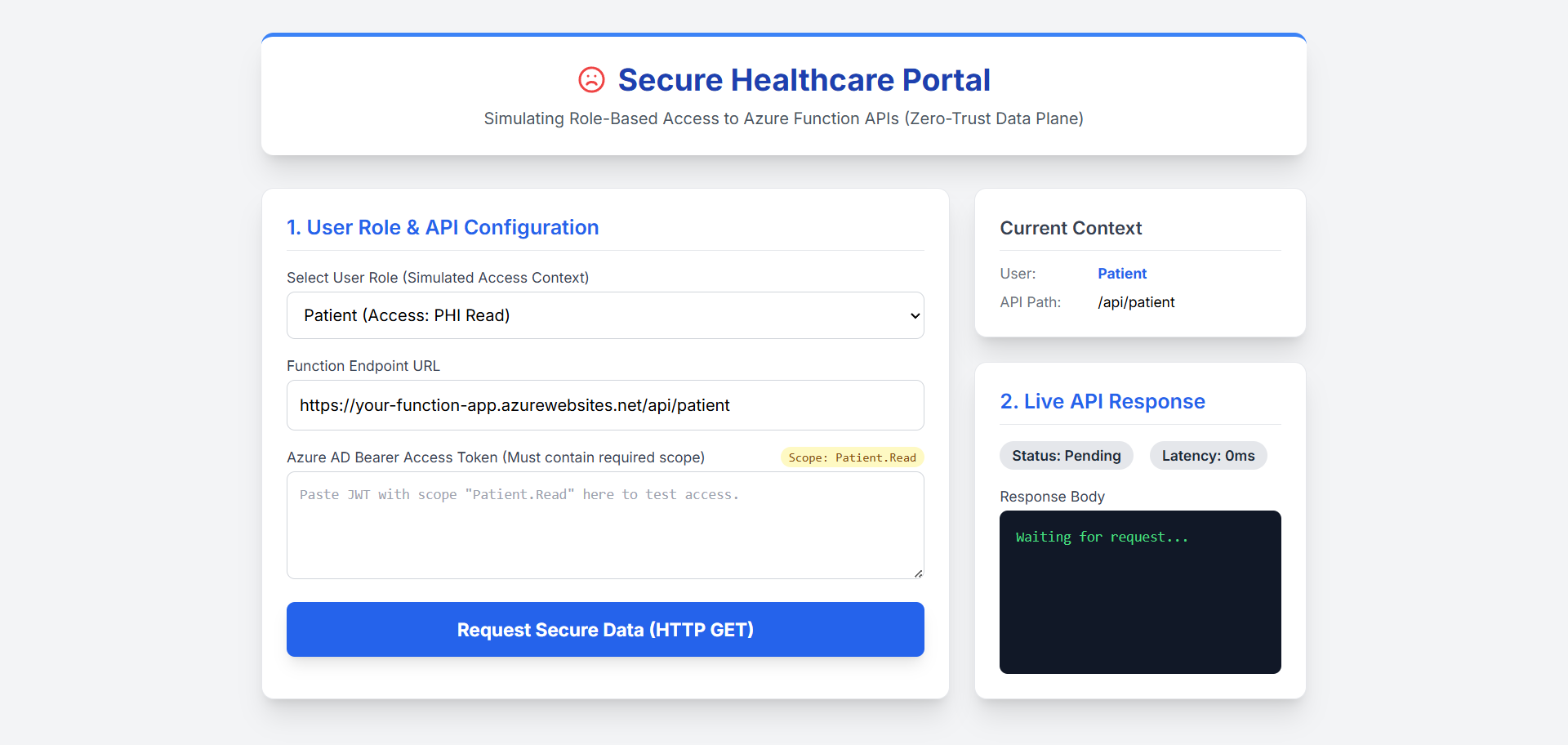Open the Select User Role dropdown
The width and height of the screenshot is (1568, 745).
604,315
